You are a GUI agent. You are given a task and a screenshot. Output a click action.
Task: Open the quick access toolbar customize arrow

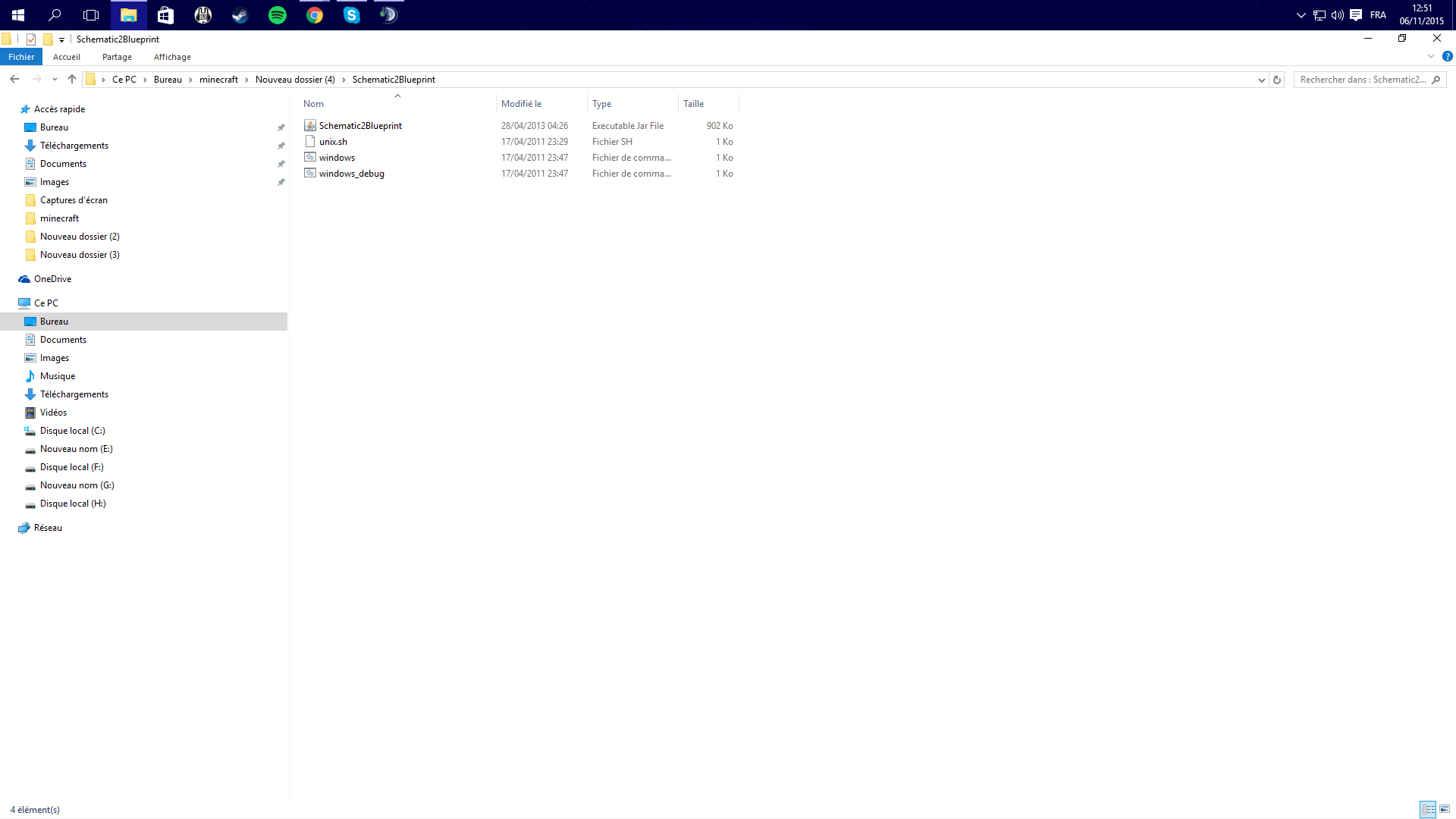[61, 39]
